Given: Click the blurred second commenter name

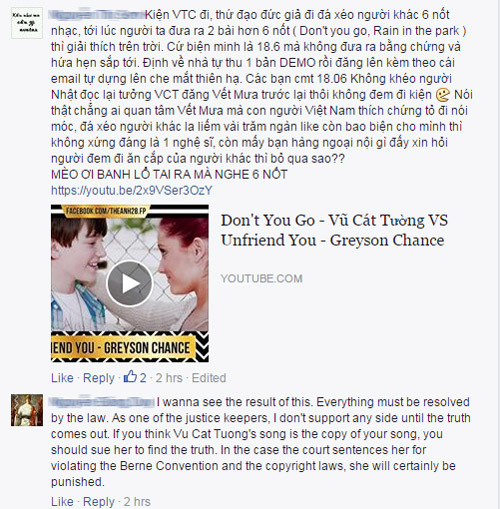Looking at the screenshot, I should click(x=102, y=402).
